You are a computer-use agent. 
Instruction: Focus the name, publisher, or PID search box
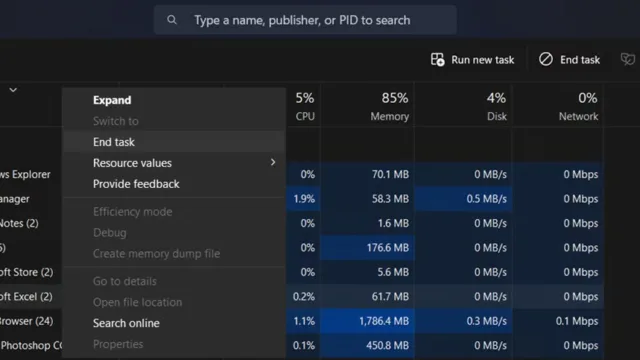(305, 20)
